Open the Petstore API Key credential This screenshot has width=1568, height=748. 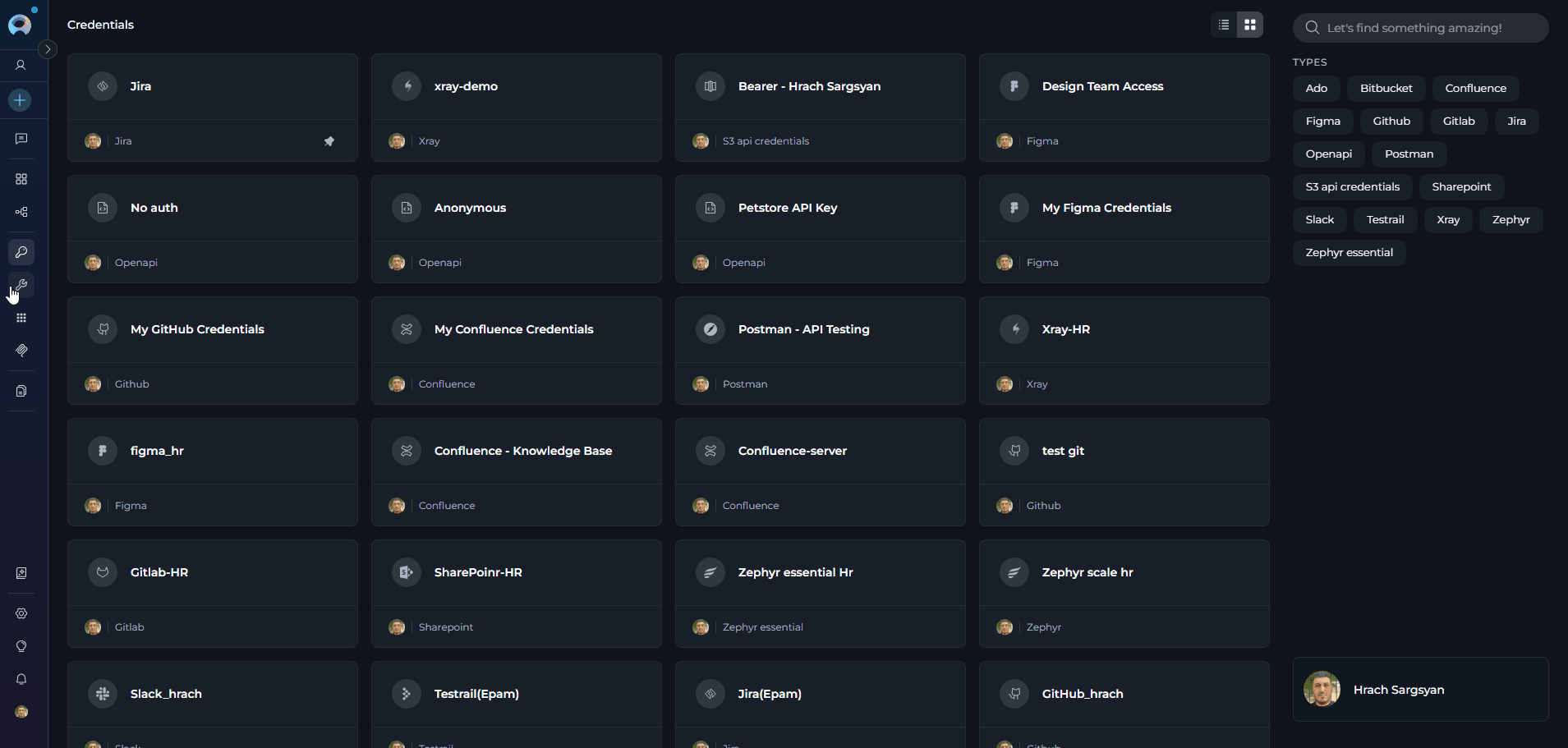[821, 229]
